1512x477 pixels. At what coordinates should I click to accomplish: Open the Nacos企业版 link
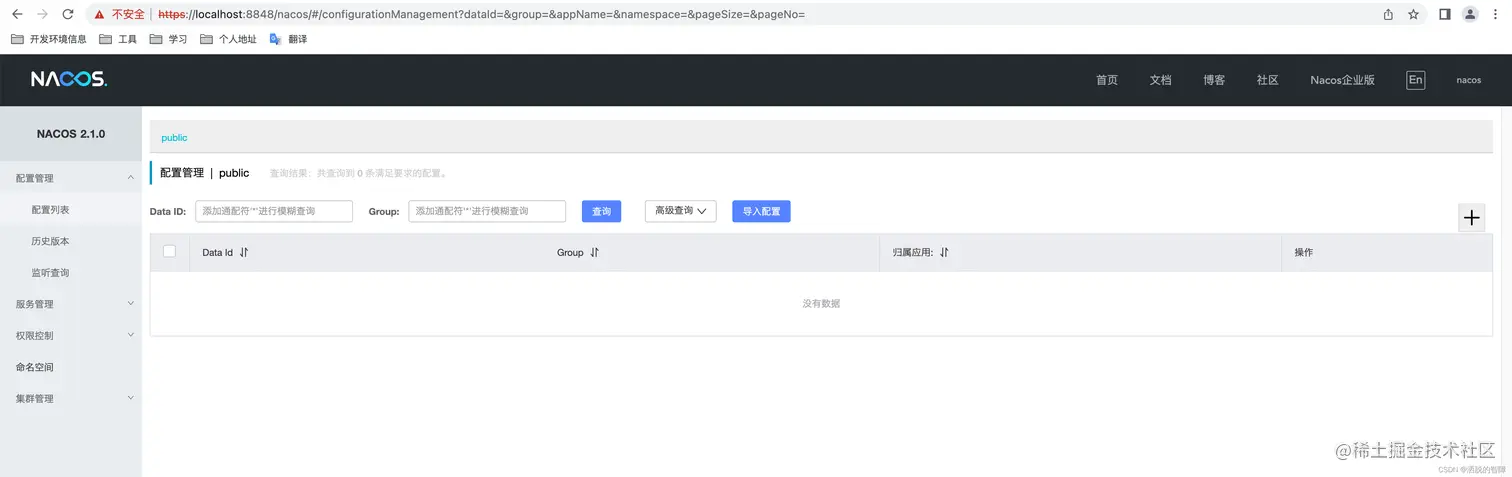pyautogui.click(x=1342, y=80)
